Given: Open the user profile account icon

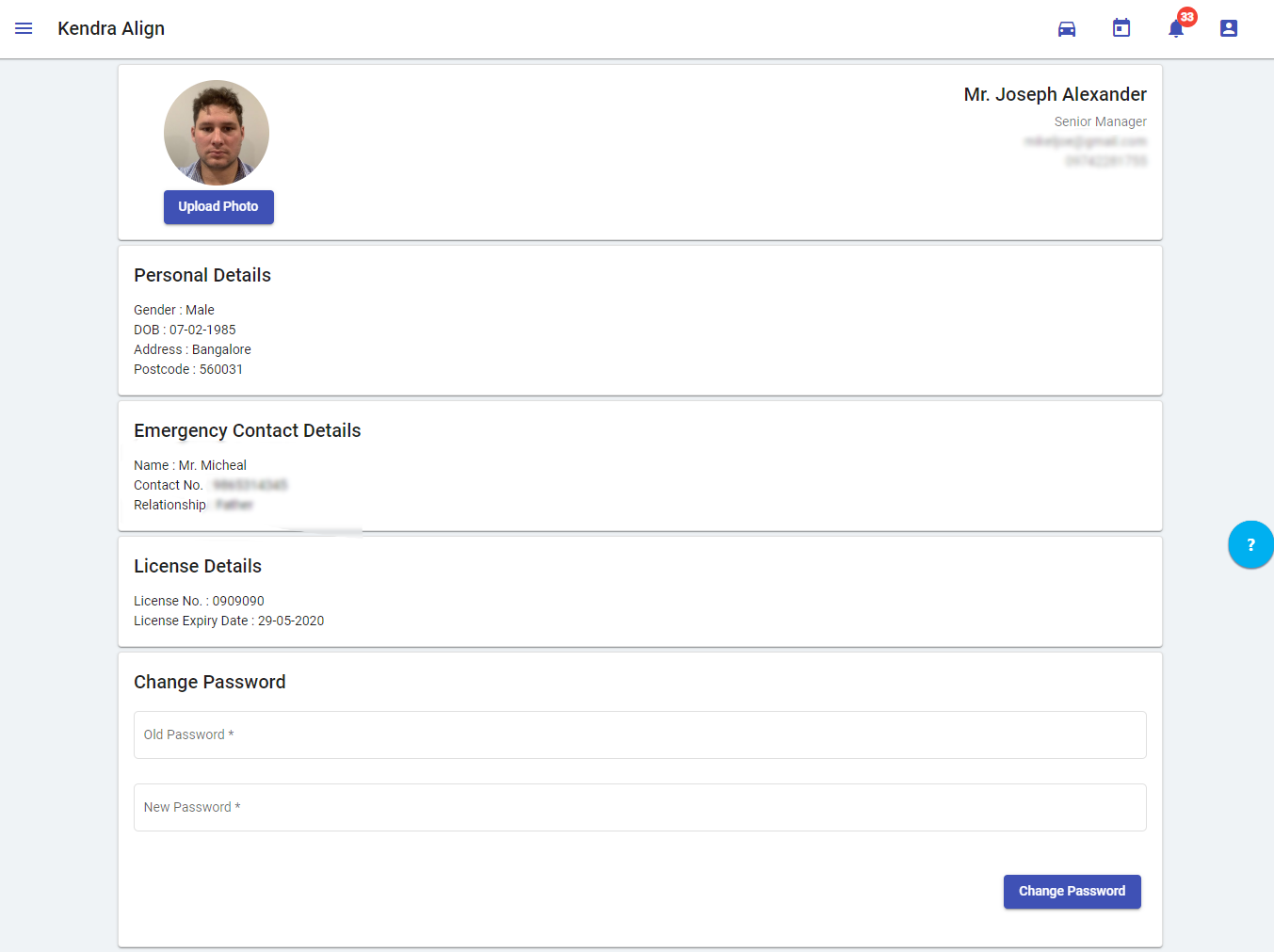Looking at the screenshot, I should pos(1229,28).
